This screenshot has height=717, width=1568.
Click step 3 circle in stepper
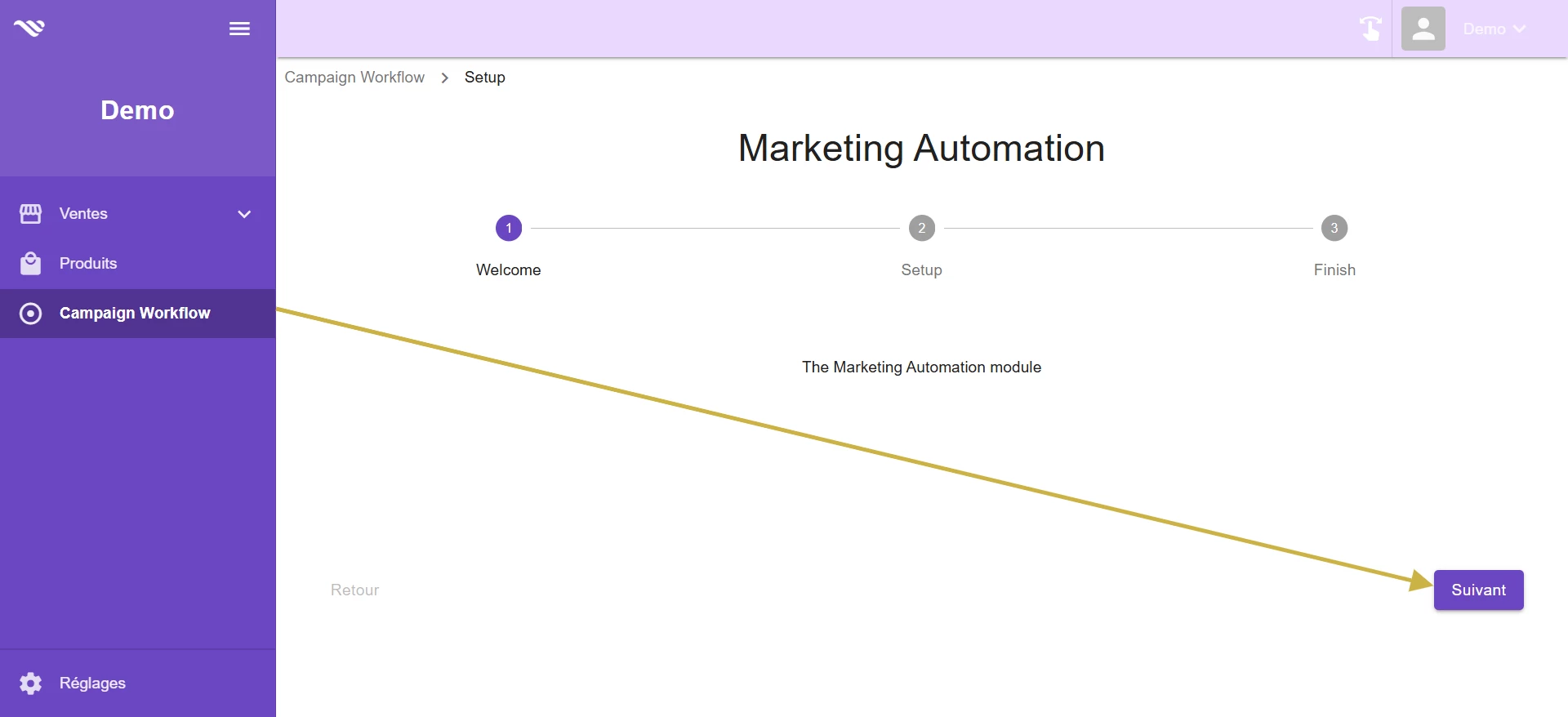(1334, 228)
